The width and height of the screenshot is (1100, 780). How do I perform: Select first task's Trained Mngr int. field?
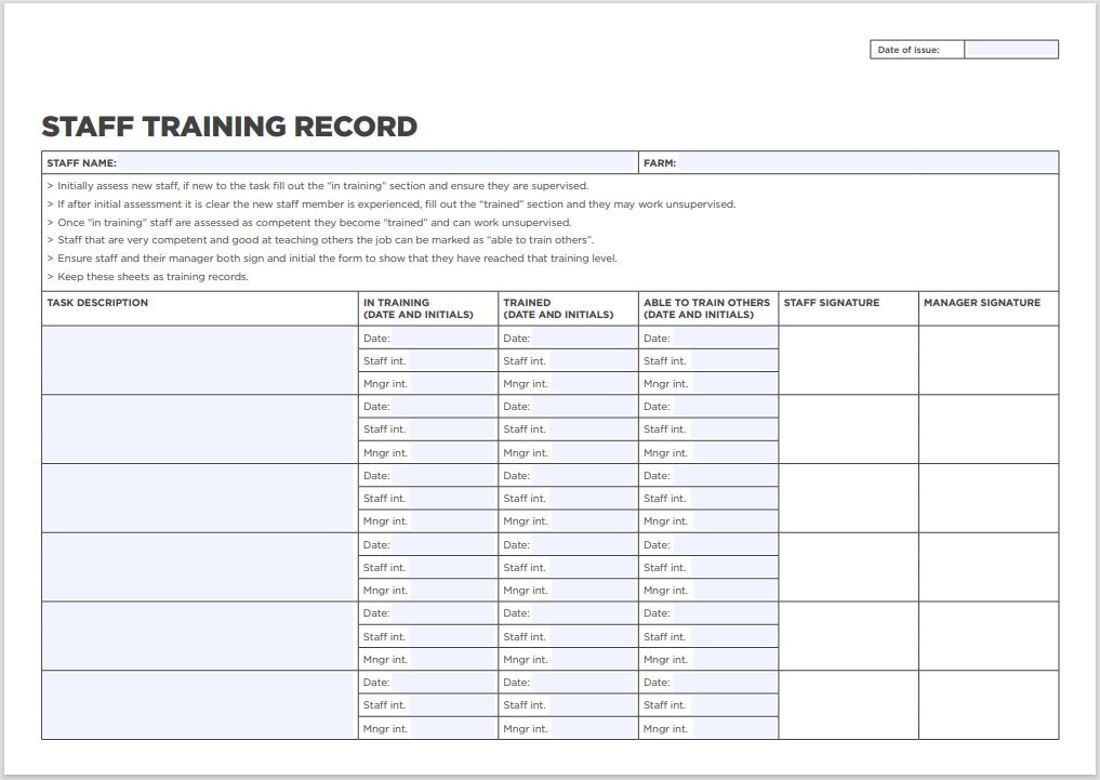point(593,384)
